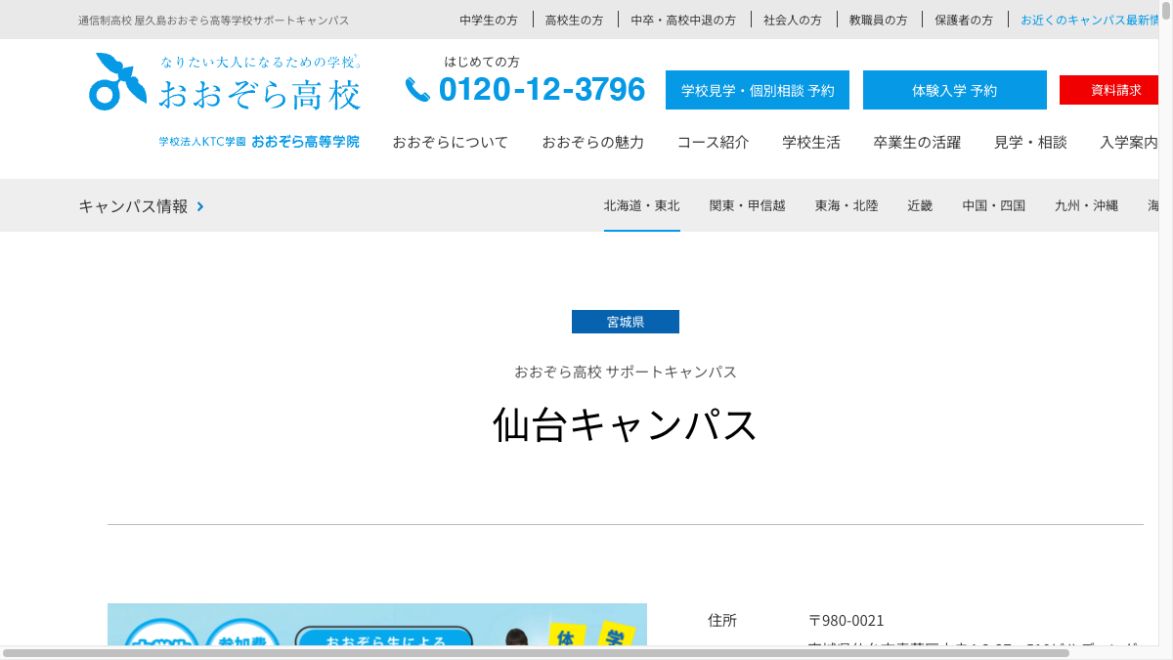Viewport: 1173px width, 660px height.
Task: Click はじめての方 text above phone number
Action: pos(482,62)
